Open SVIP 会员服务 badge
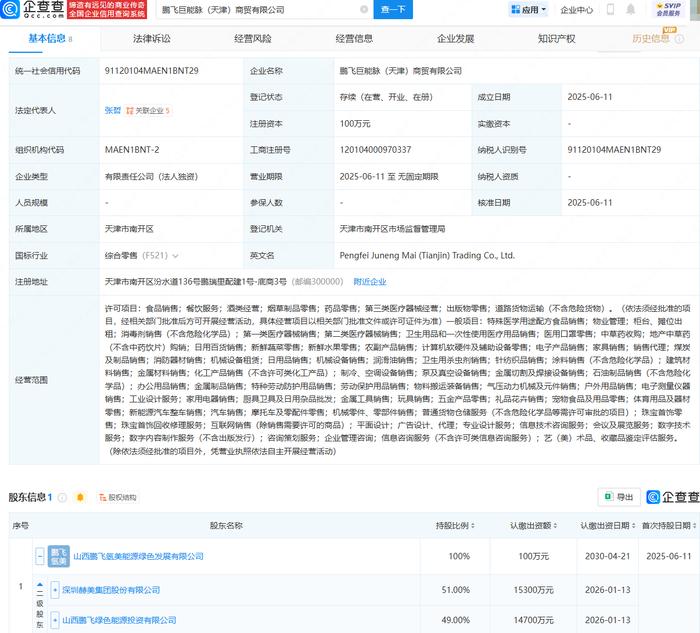 click(669, 9)
